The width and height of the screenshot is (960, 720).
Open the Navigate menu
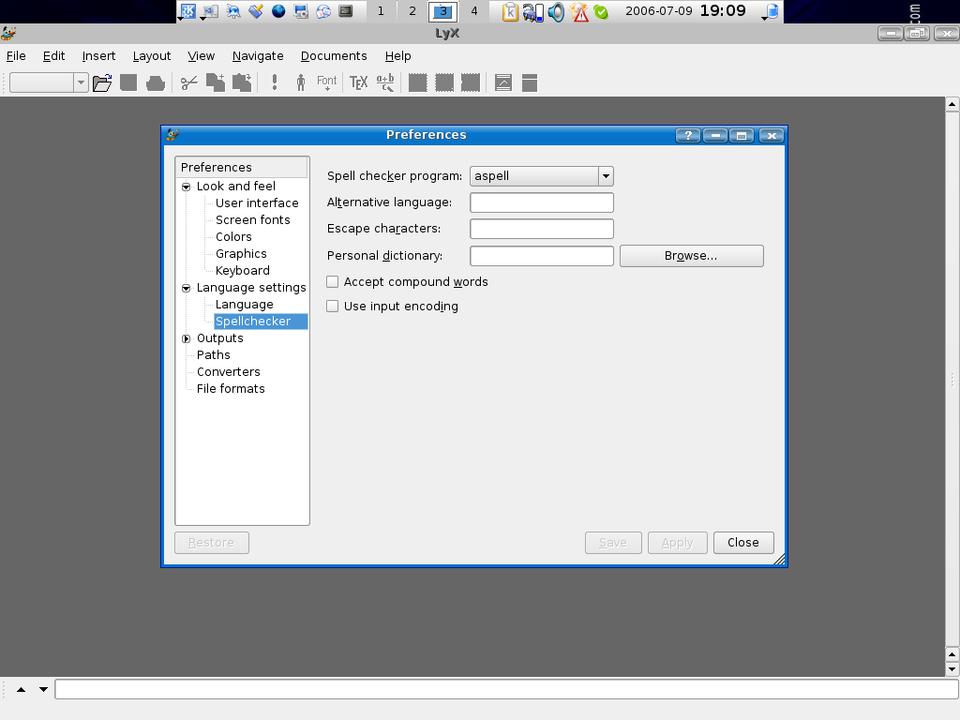[257, 56]
